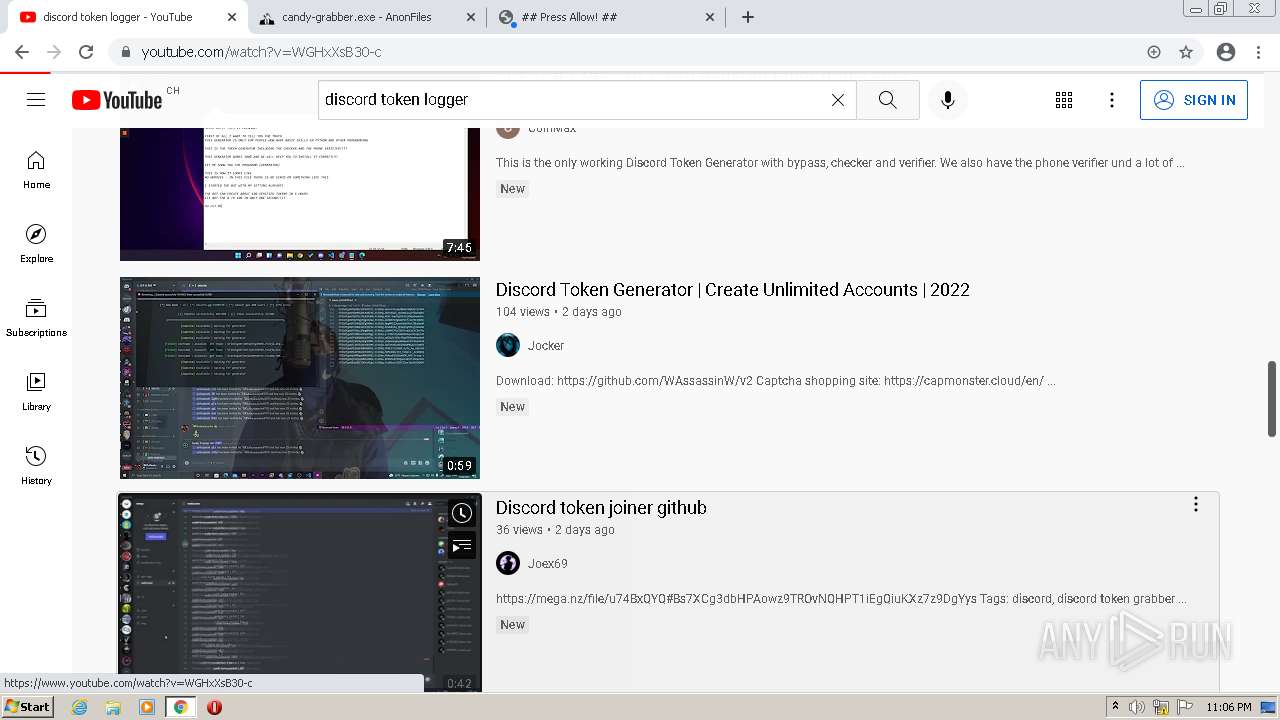Go to YouTube home via logo

pyautogui.click(x=117, y=99)
